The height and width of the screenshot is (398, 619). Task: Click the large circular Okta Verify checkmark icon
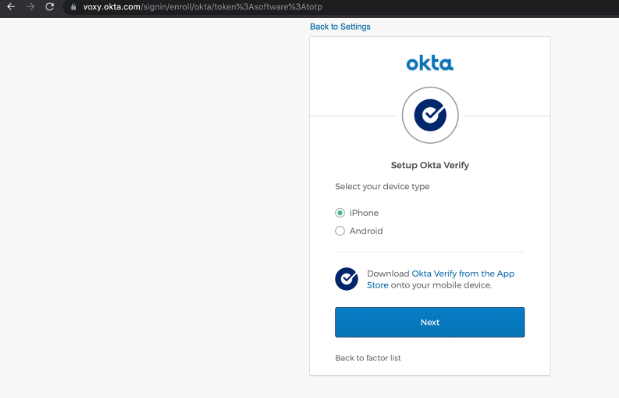point(430,115)
